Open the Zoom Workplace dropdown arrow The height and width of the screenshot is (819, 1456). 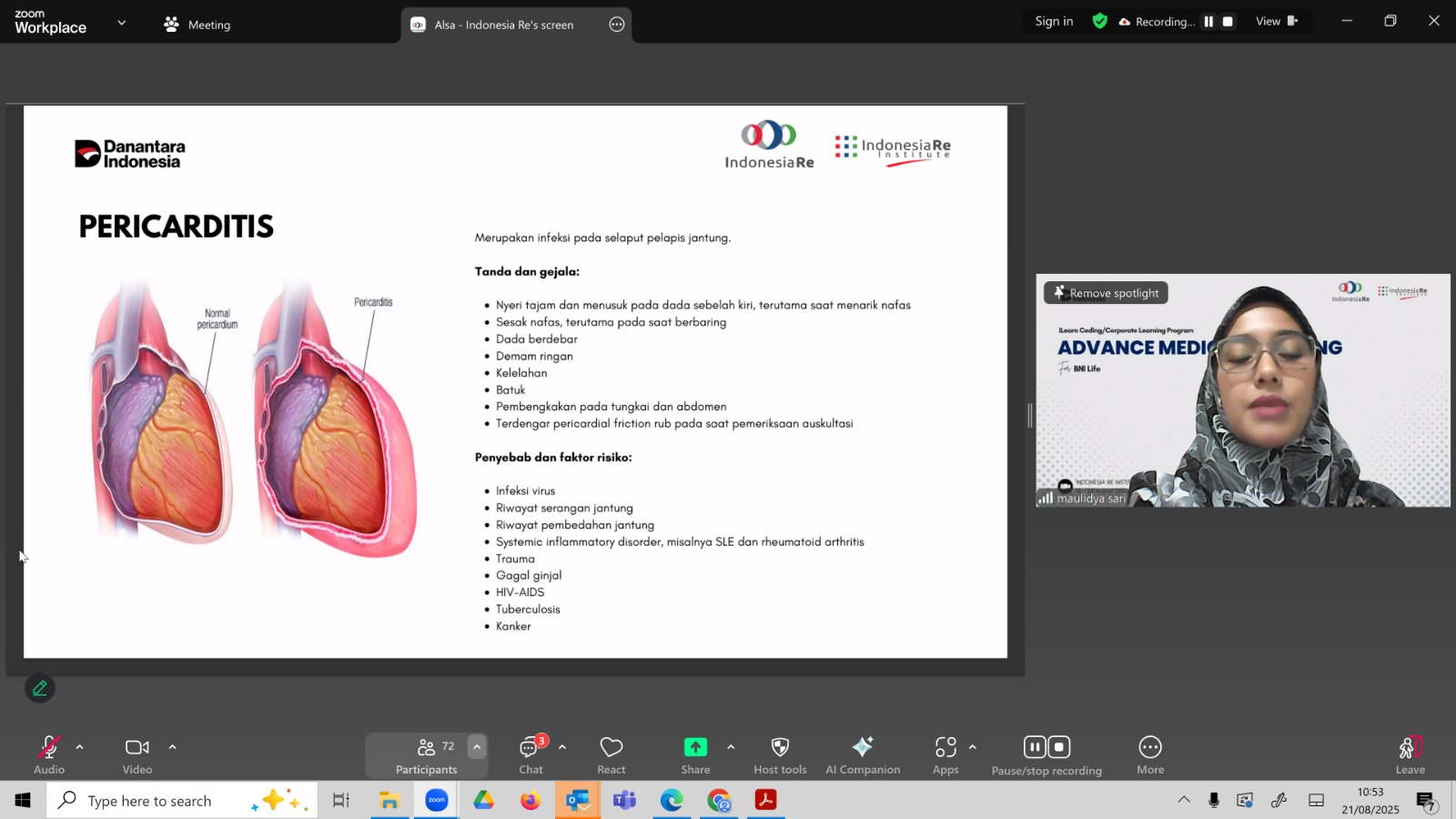pos(122,23)
